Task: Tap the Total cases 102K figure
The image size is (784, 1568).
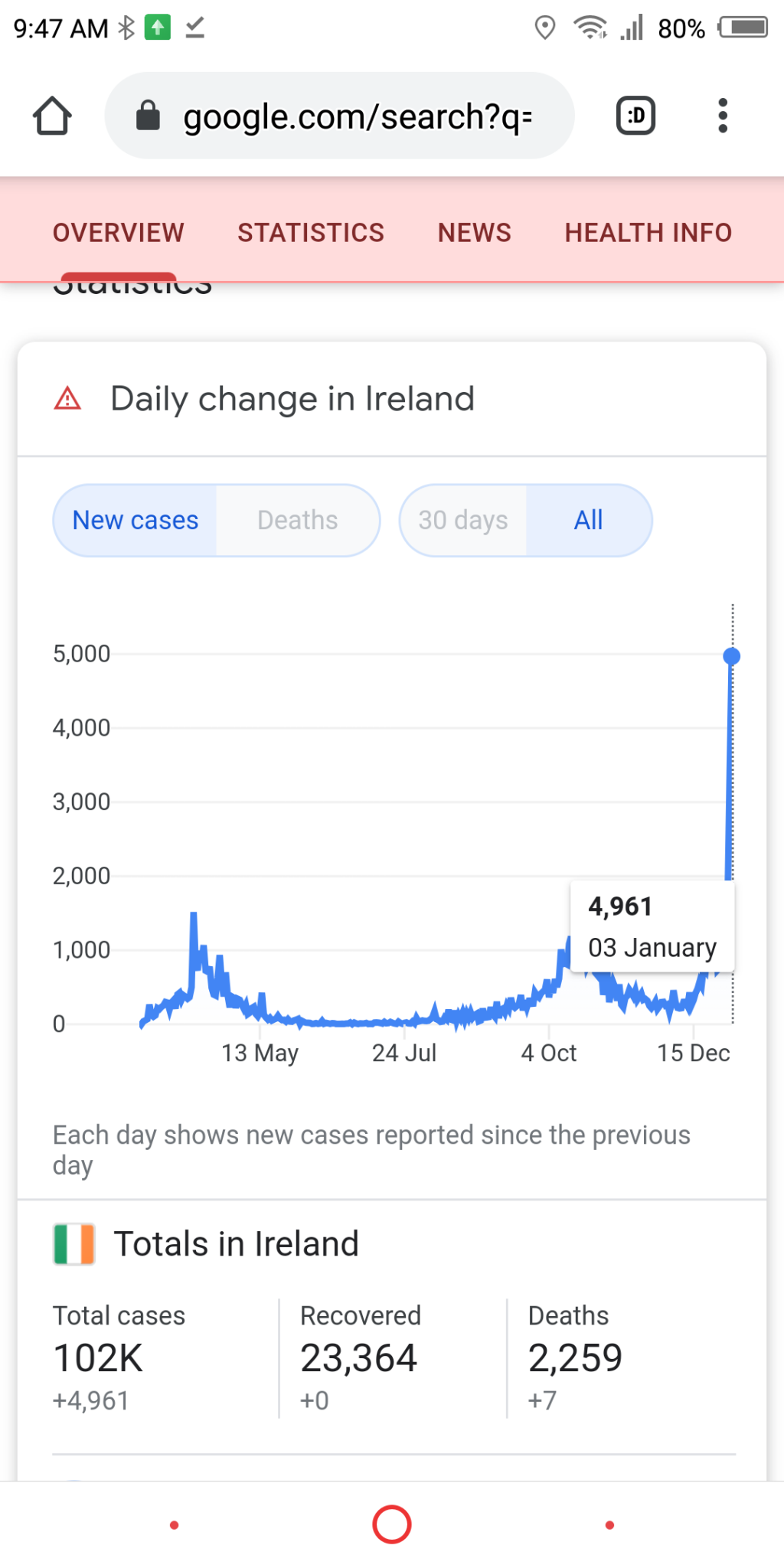Action: coord(98,1358)
